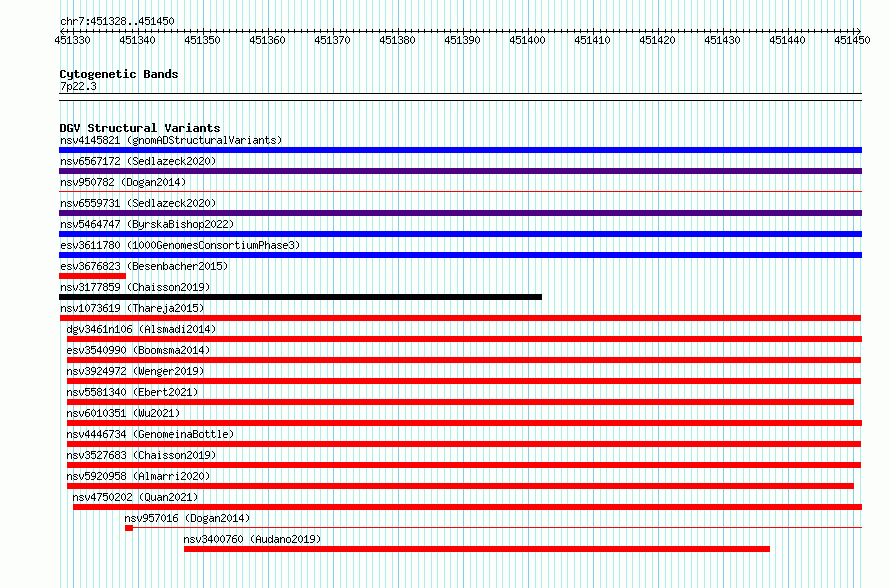The height and width of the screenshot is (588, 890).
Task: Select short red bar under esv3676823
Action: click(x=93, y=276)
